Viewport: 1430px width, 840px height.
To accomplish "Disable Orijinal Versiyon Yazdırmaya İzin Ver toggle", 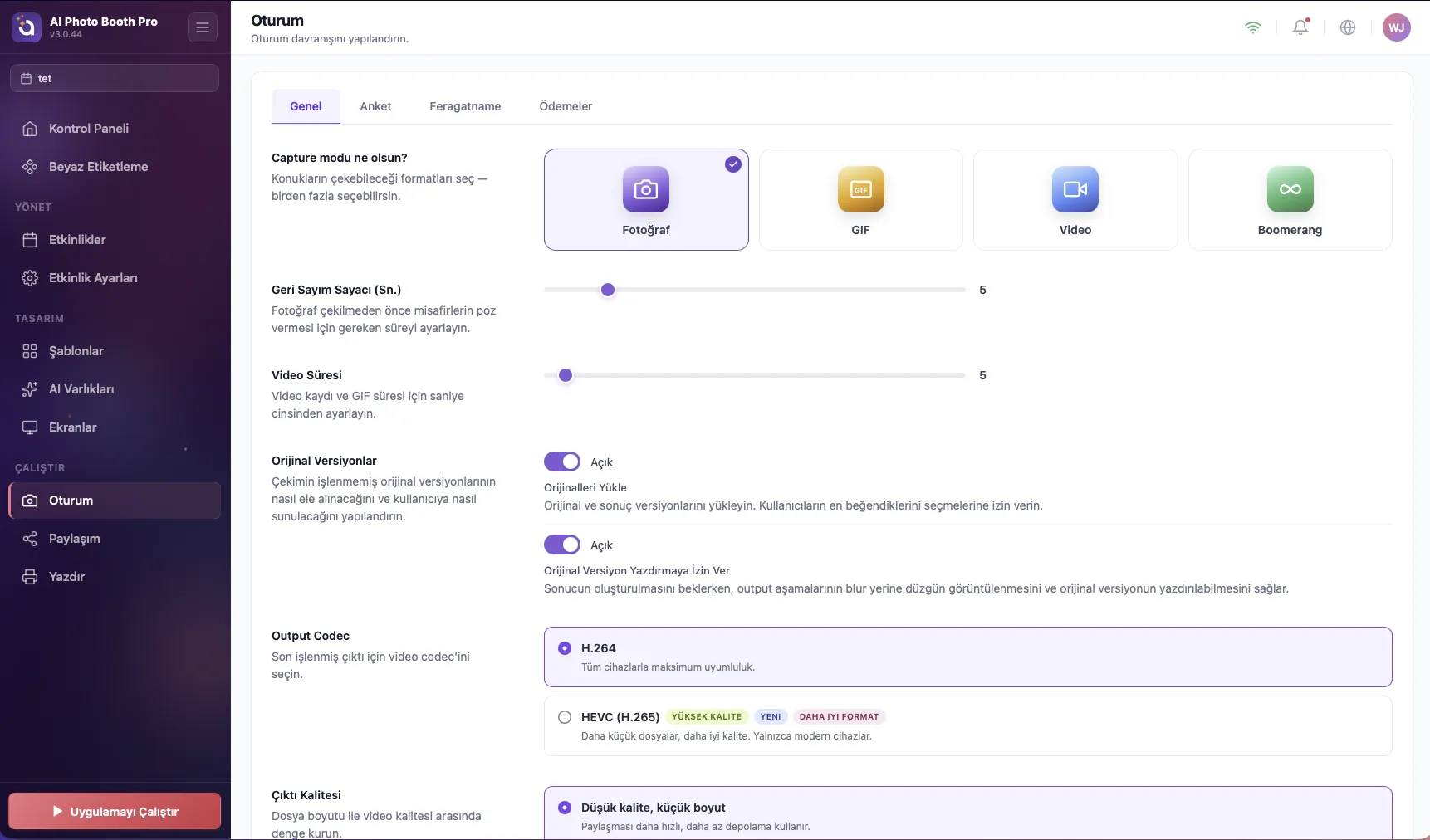I will 562,545.
